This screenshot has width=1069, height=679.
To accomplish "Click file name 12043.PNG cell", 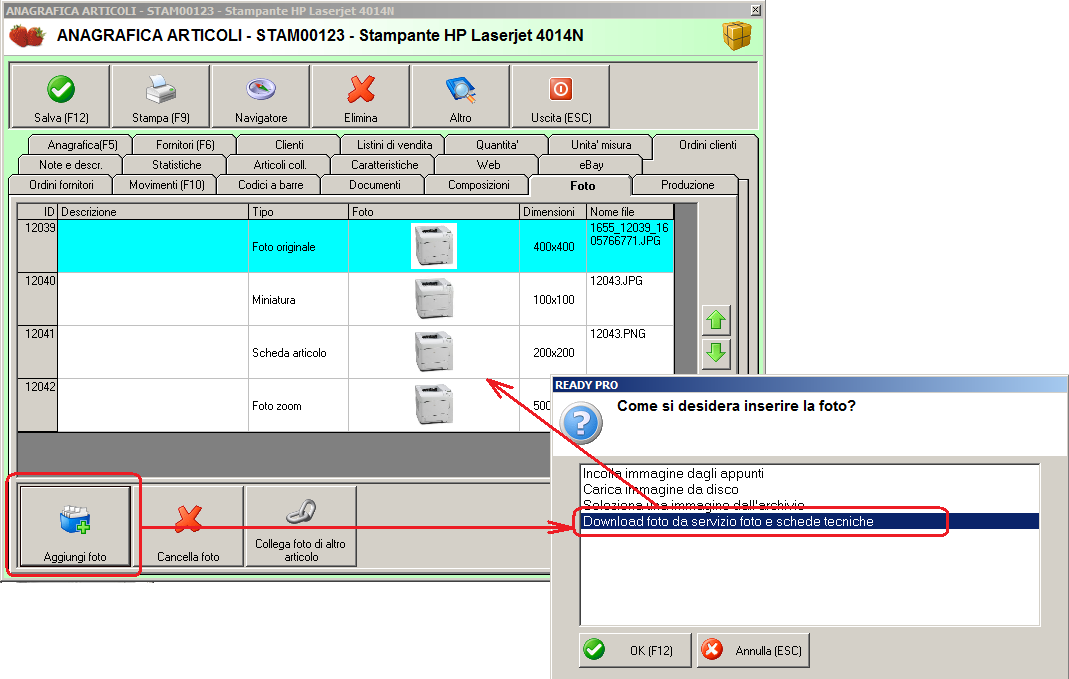I will (x=629, y=352).
